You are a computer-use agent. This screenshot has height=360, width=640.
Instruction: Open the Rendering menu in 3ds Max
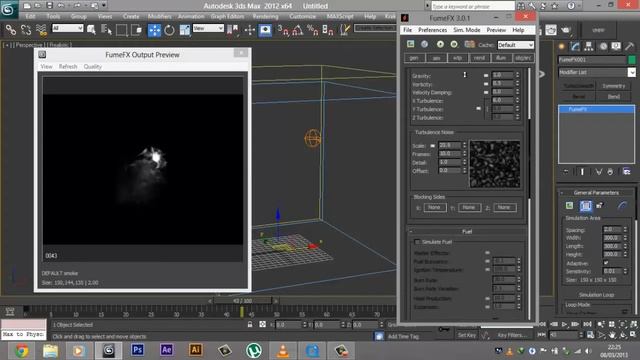pyautogui.click(x=265, y=16)
